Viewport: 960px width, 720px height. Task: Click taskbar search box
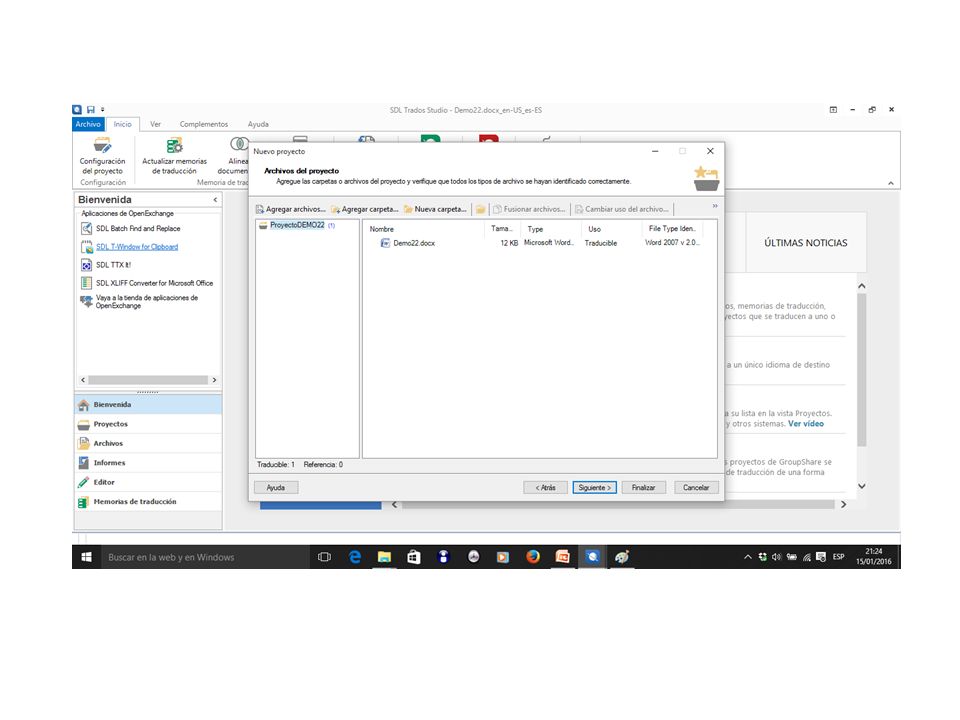coord(205,557)
